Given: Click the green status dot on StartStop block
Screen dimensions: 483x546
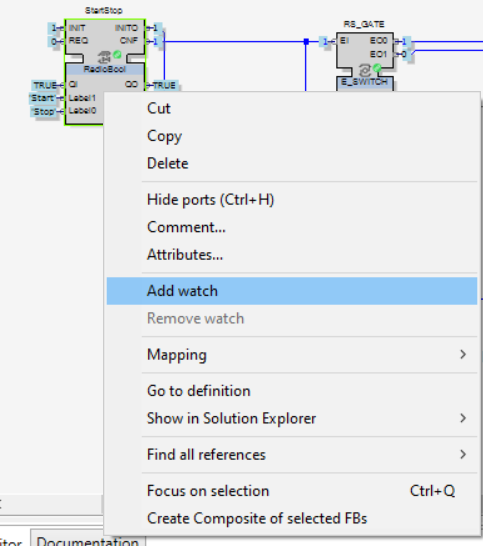Looking at the screenshot, I should click(118, 54).
